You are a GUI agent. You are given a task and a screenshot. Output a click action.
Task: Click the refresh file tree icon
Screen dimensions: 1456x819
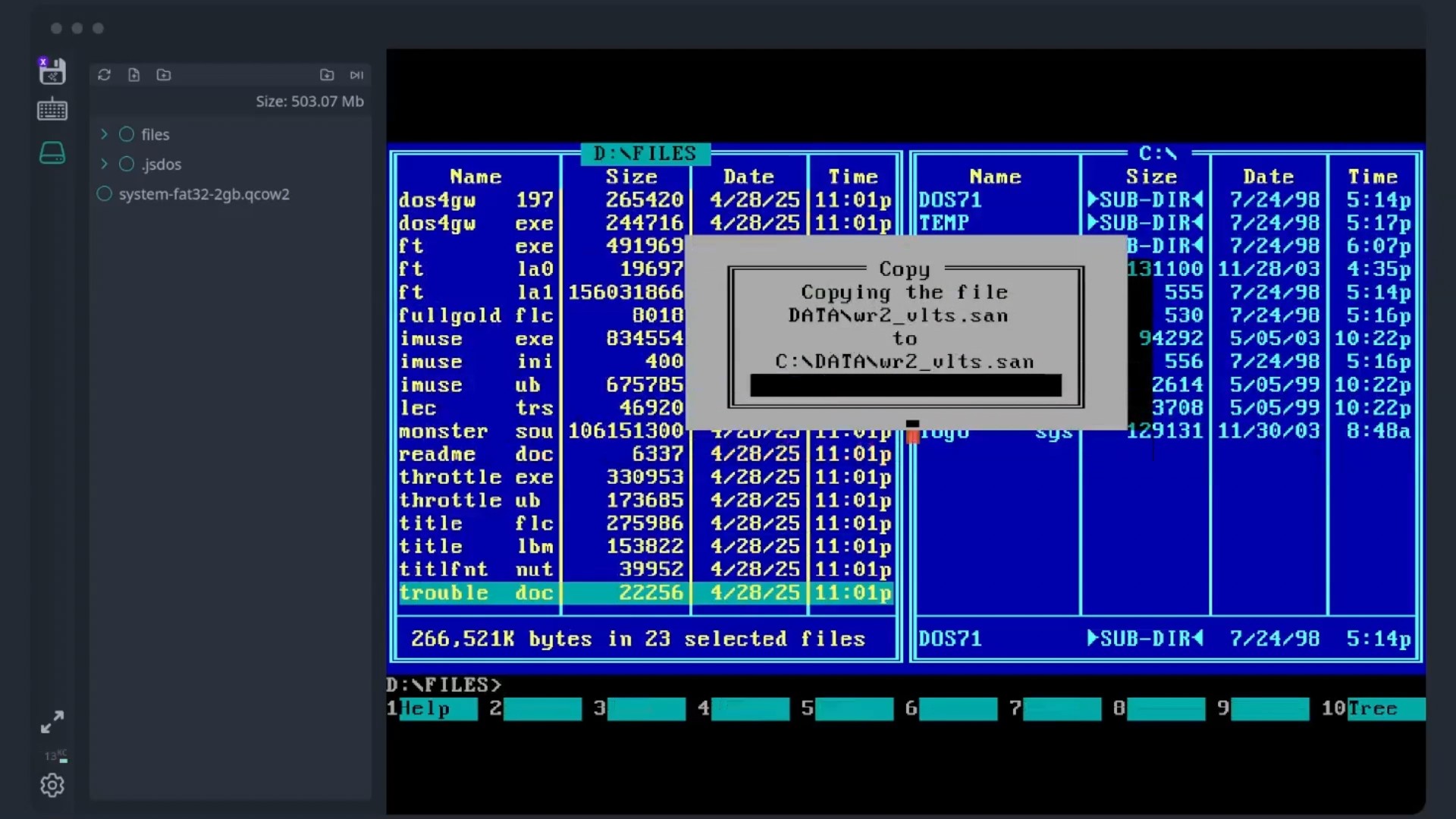tap(105, 74)
